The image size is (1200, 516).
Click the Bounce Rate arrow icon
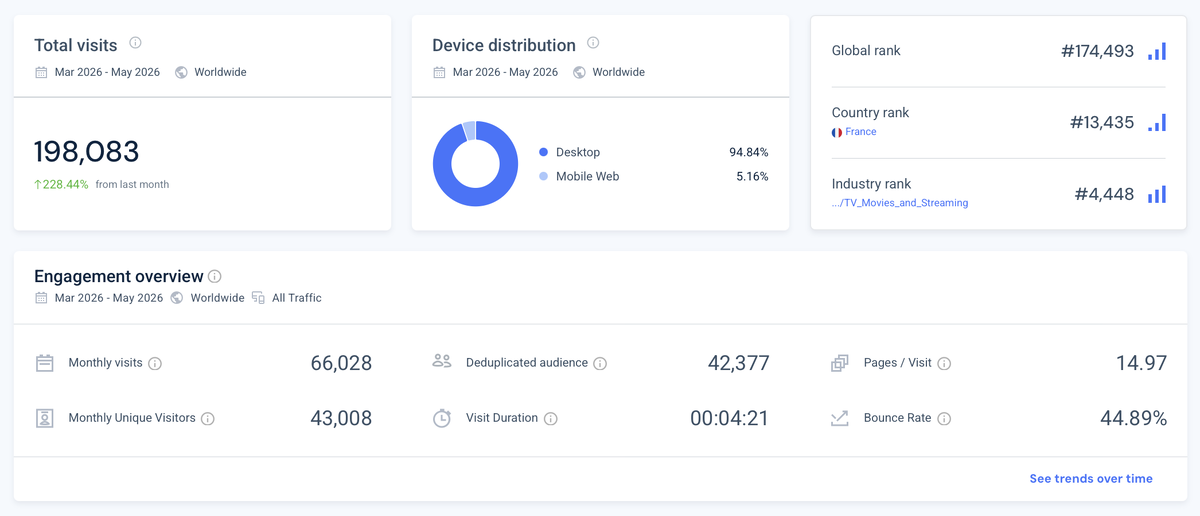[840, 418]
